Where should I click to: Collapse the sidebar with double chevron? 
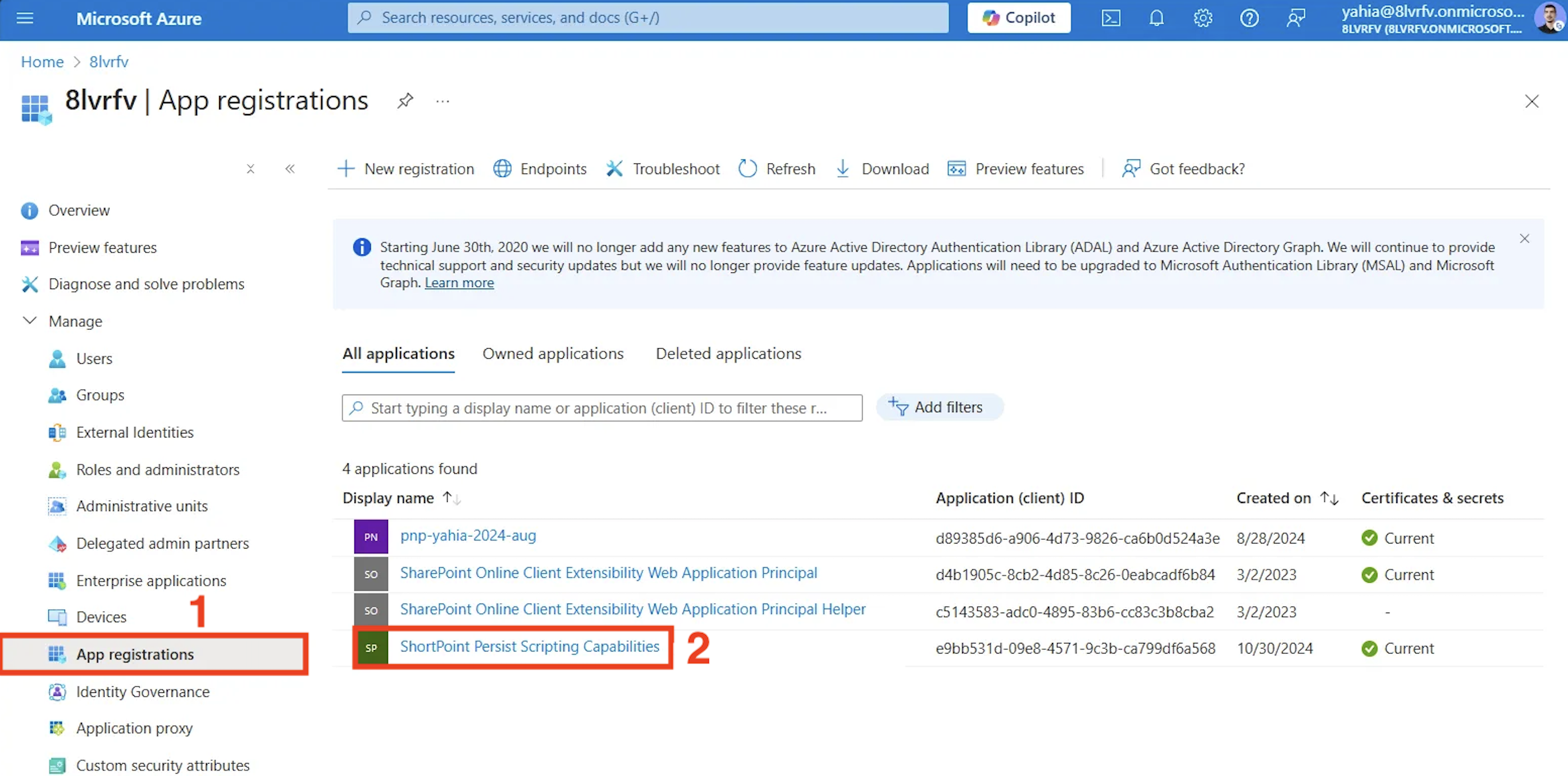tap(290, 168)
